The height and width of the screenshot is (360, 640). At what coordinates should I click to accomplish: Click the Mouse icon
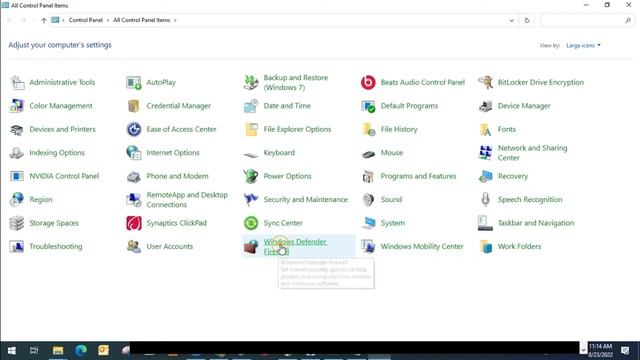pos(368,154)
